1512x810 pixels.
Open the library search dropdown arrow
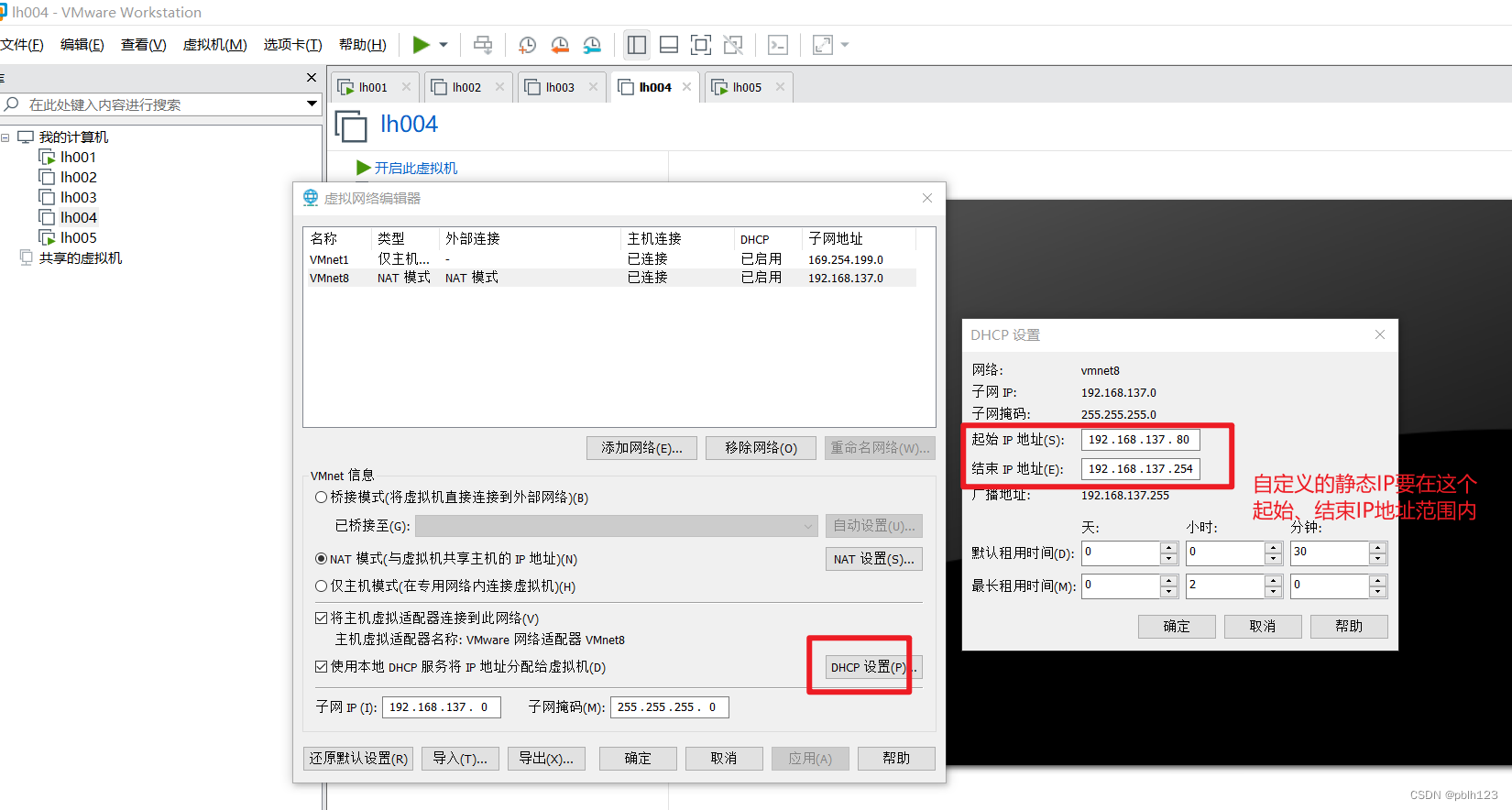tap(312, 104)
